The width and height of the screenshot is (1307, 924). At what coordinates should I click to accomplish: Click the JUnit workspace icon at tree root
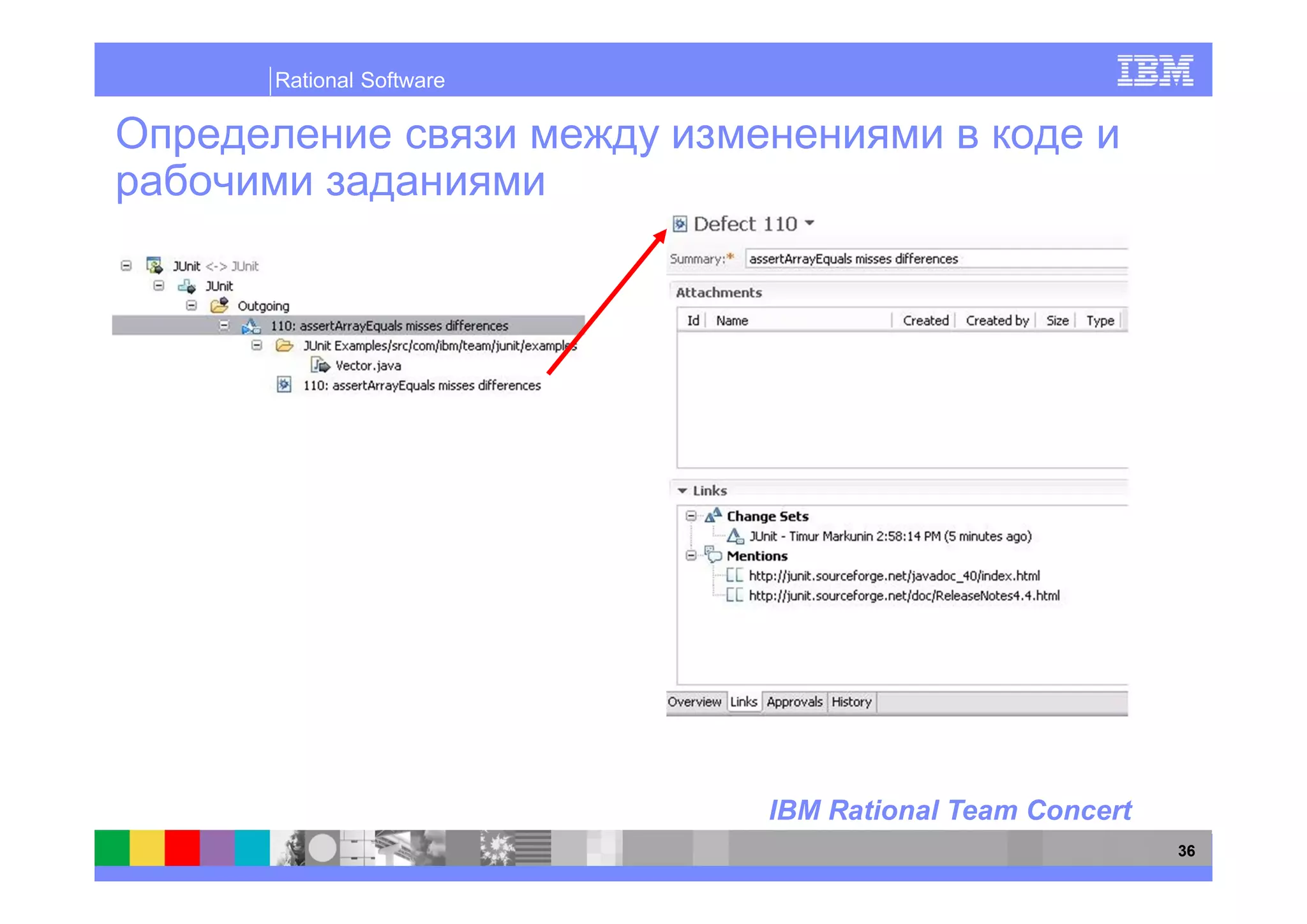[154, 265]
